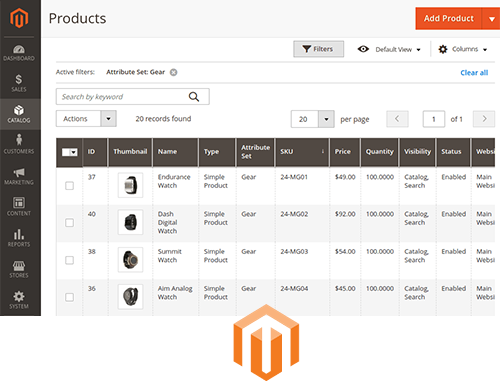Go to the previous page
This screenshot has height=381, width=500.
397,119
